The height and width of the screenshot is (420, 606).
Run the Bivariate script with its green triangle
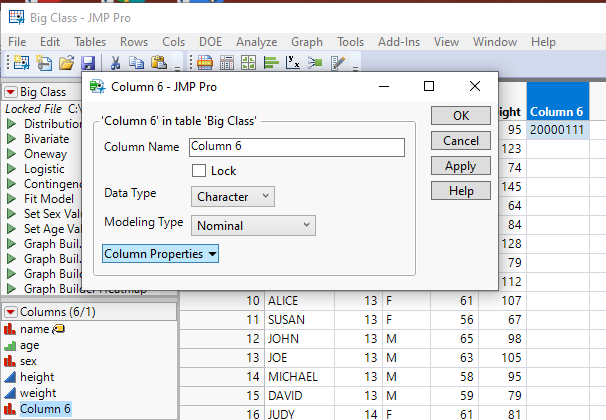tap(12, 139)
